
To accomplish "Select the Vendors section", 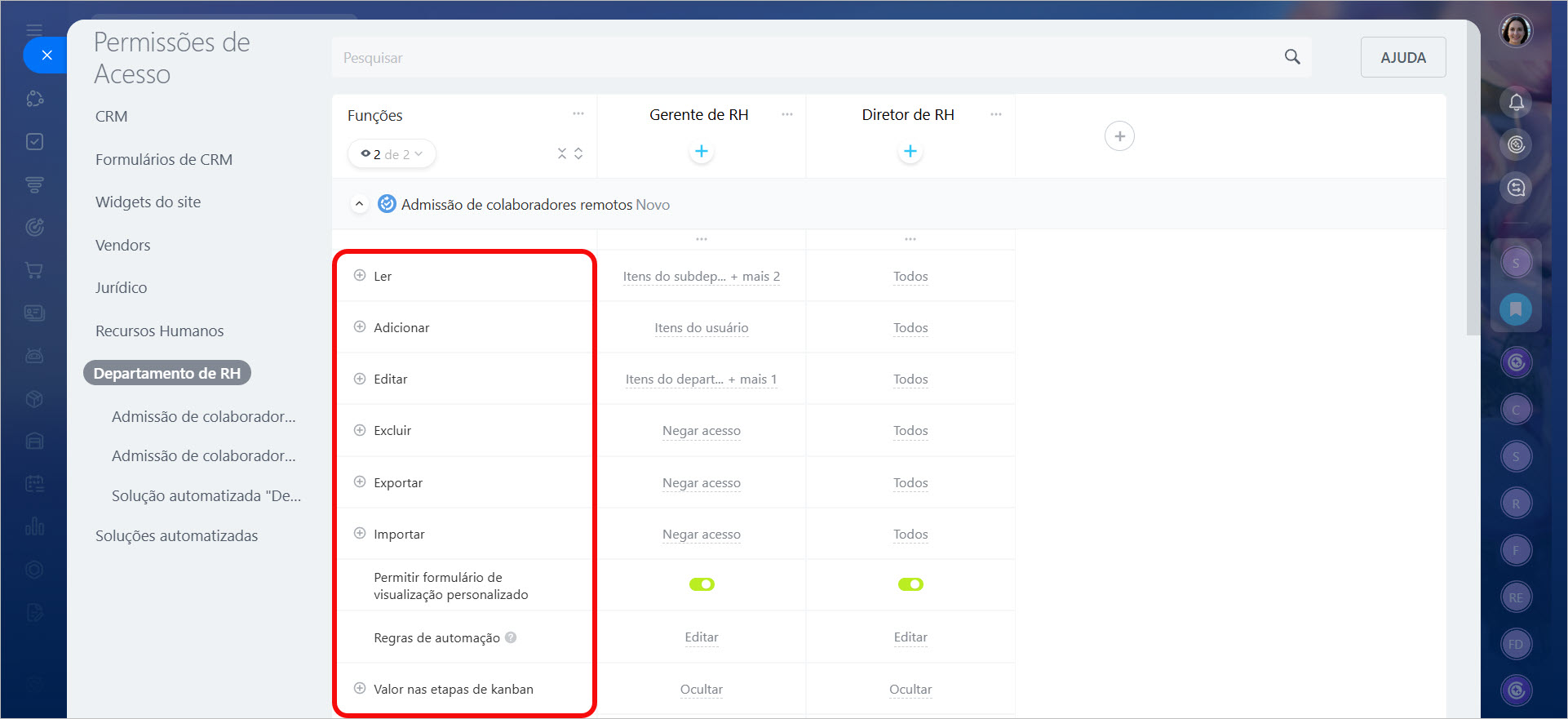I will click(122, 245).
